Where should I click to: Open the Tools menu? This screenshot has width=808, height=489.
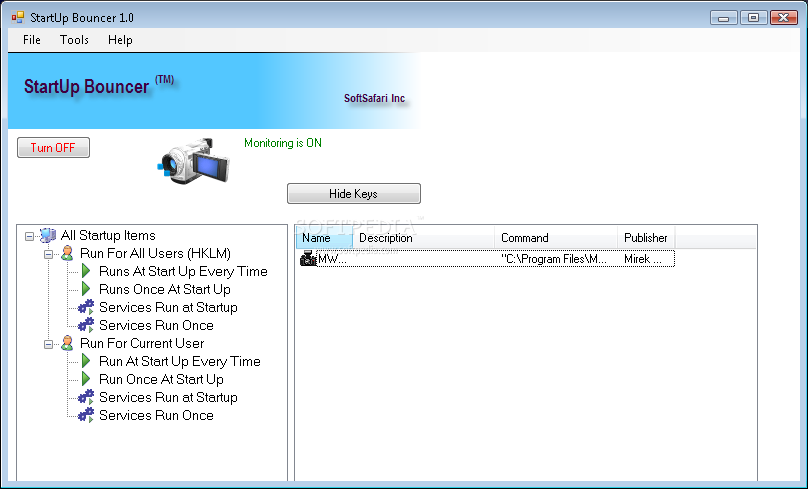[74, 40]
